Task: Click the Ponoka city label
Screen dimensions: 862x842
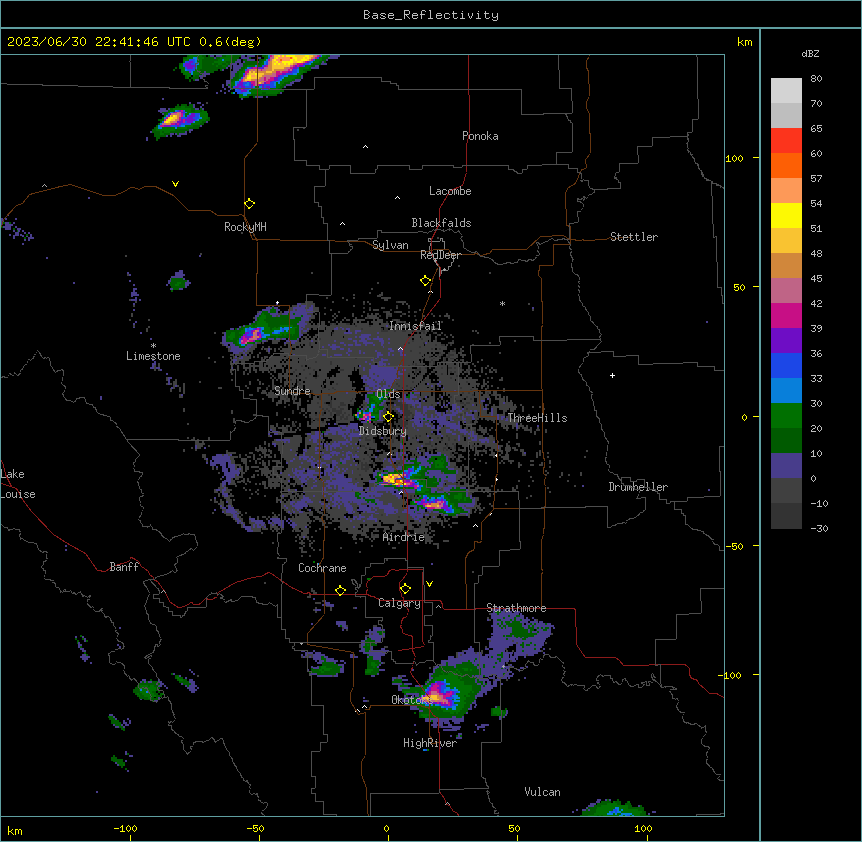Action: [480, 136]
